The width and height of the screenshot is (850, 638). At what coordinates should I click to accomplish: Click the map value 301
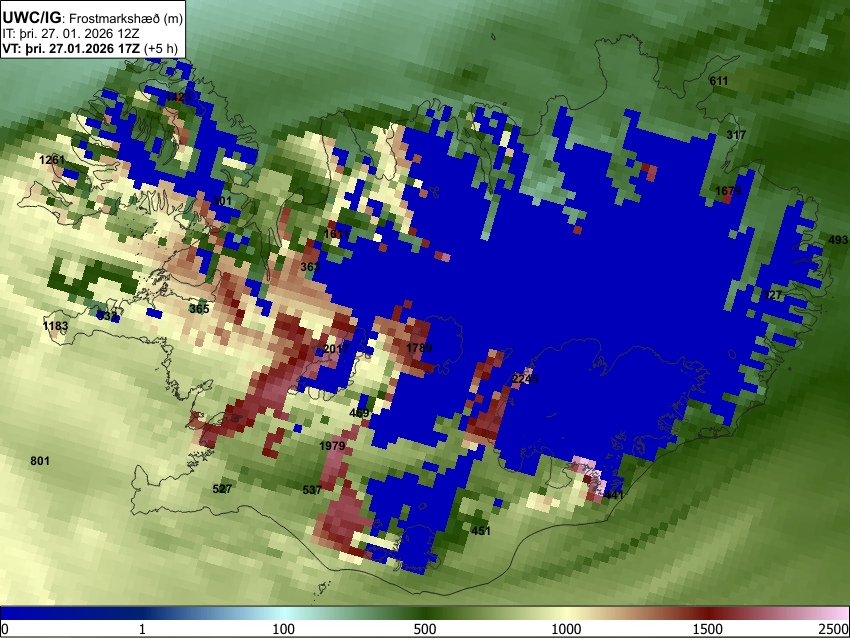point(222,201)
